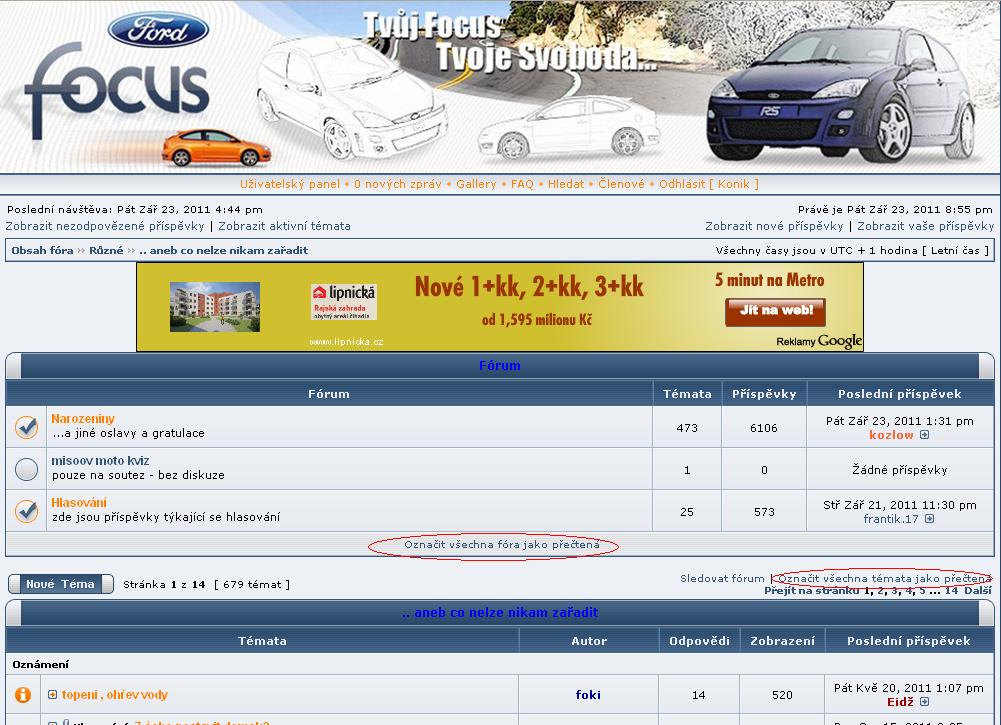Click the Hlasování forum status icon
This screenshot has height=725, width=1001.
[x=27, y=511]
